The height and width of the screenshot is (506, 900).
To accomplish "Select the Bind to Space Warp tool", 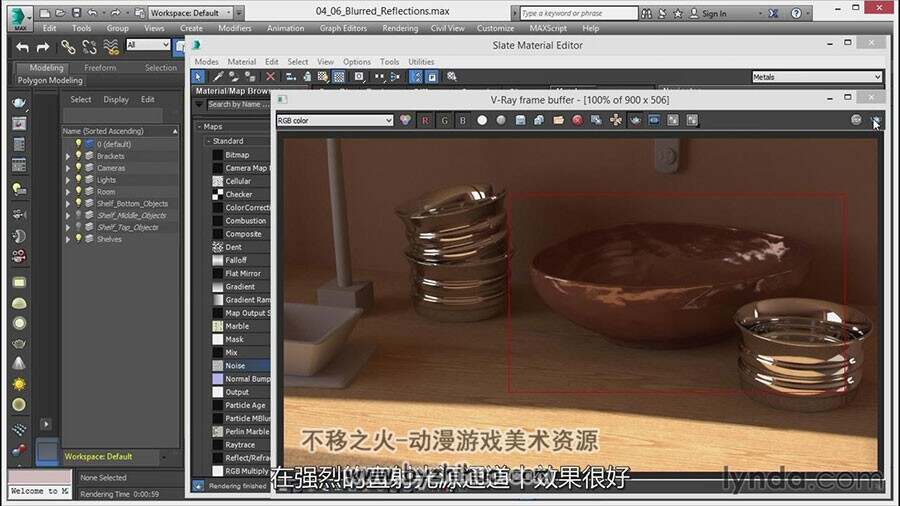I will [x=111, y=47].
